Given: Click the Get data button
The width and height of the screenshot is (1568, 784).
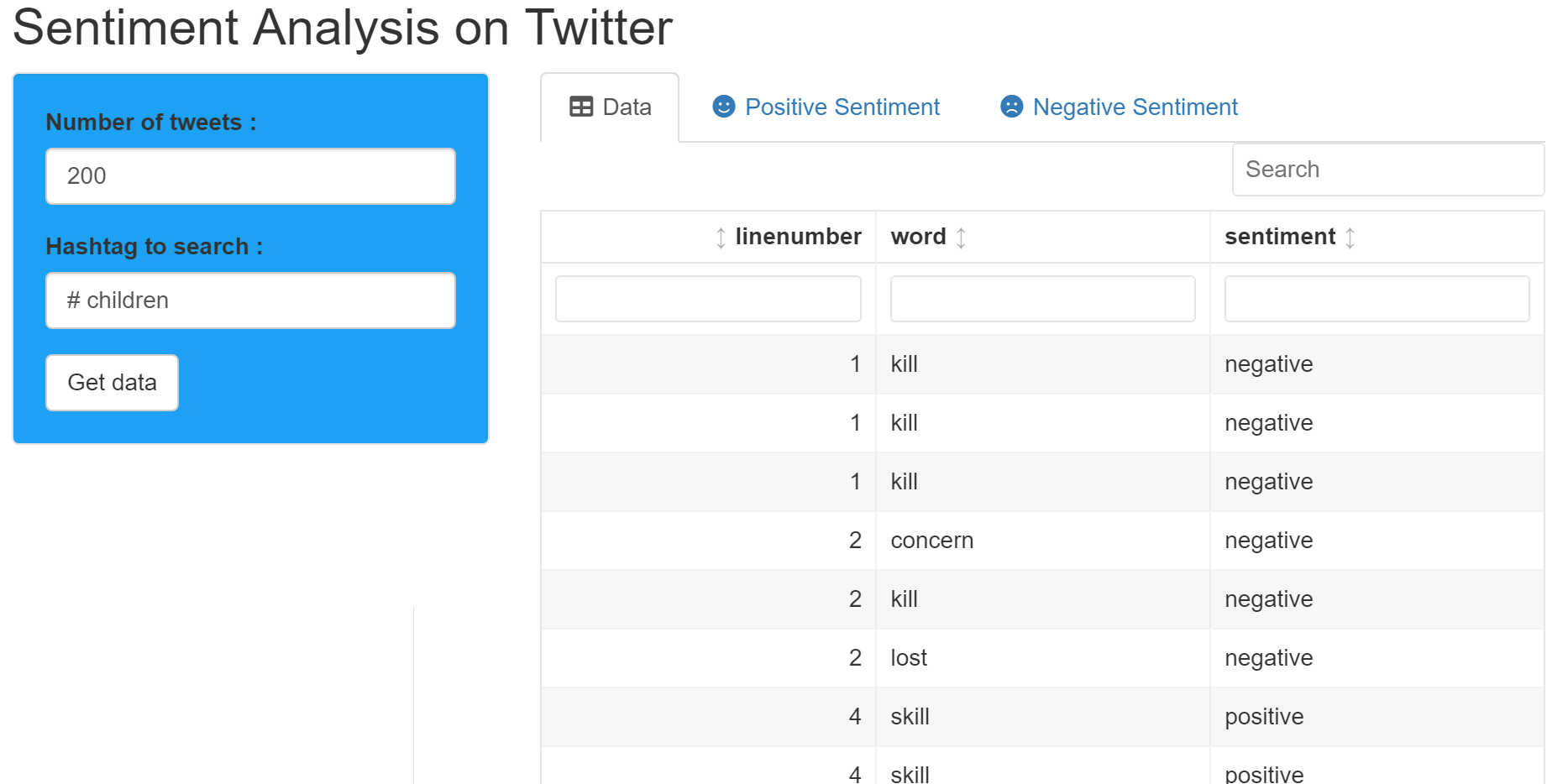Looking at the screenshot, I should pos(112,383).
